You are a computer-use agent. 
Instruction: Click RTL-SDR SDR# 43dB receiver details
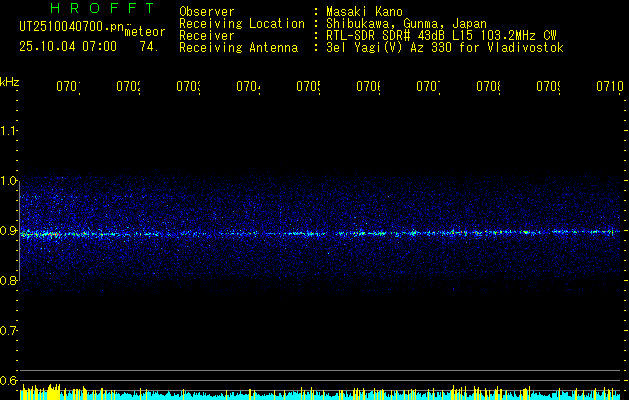(x=441, y=36)
